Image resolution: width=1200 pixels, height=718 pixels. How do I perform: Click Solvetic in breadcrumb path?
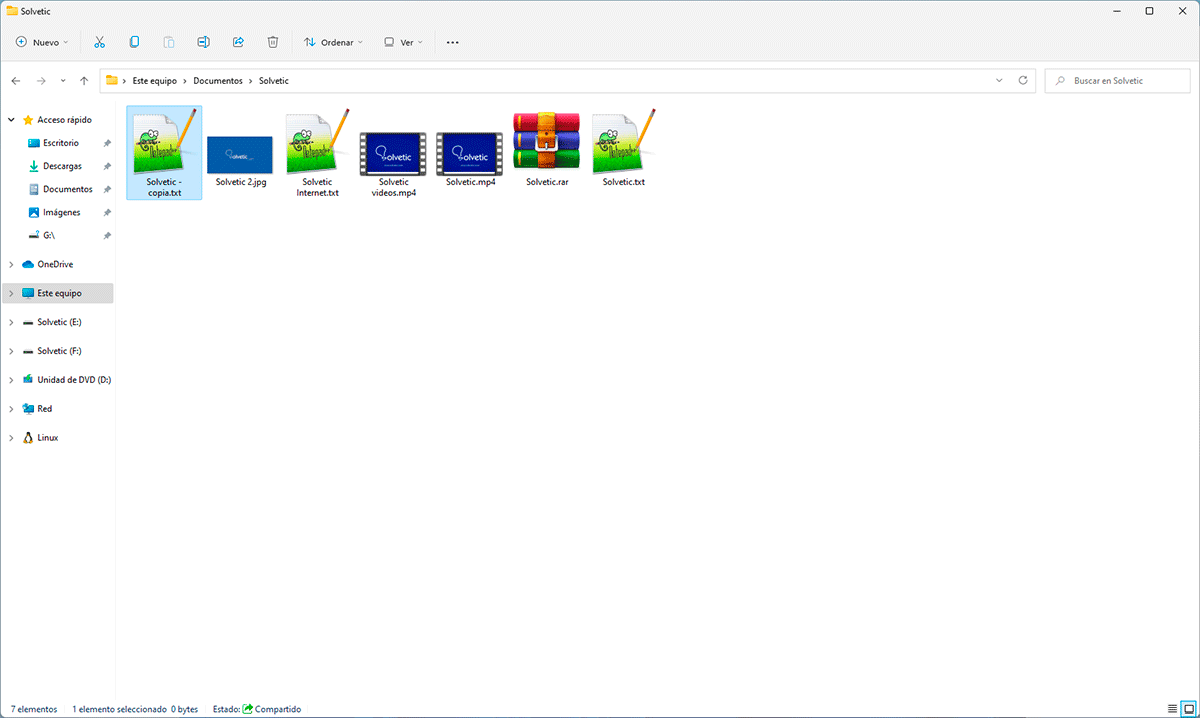274,80
